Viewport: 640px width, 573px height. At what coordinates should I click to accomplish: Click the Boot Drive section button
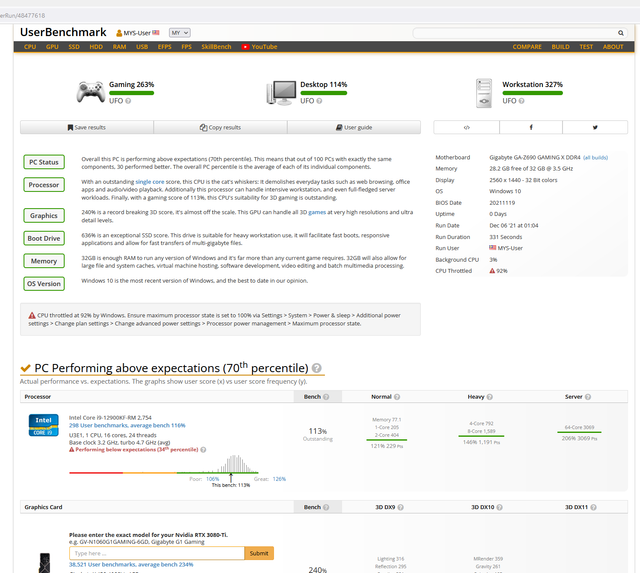pos(44,238)
